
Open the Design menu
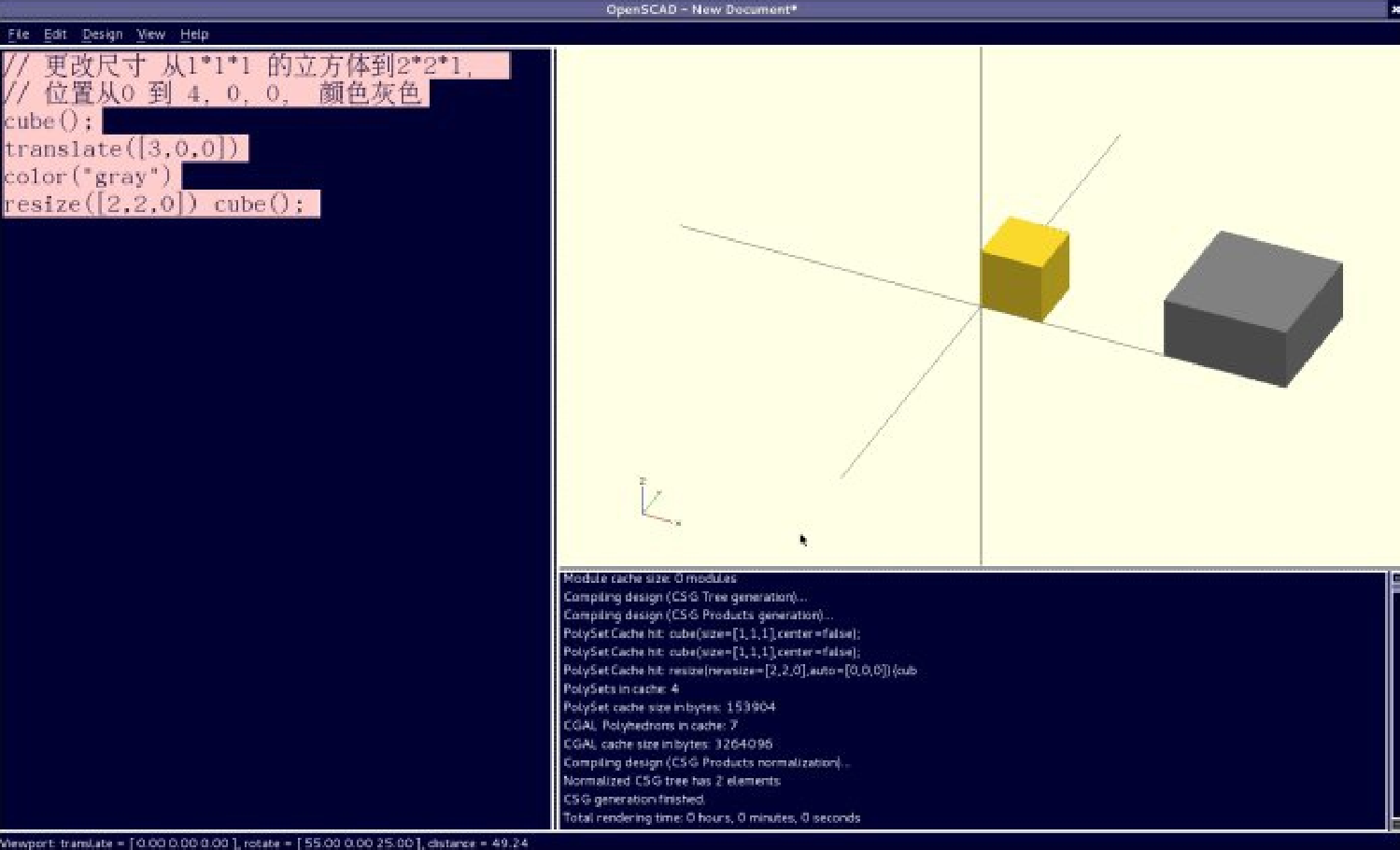click(102, 35)
